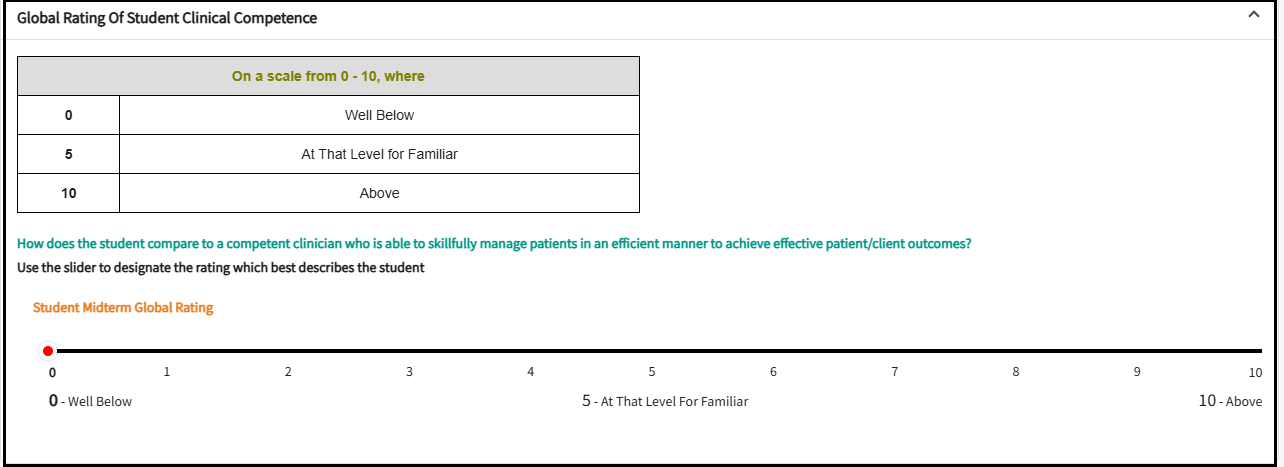This screenshot has width=1284, height=467.
Task: Set slider to tick mark 1
Action: tap(167, 351)
